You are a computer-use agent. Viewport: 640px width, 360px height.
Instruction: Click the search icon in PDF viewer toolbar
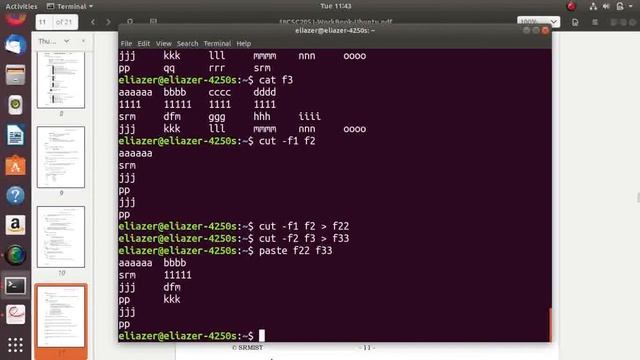[x=130, y=21]
